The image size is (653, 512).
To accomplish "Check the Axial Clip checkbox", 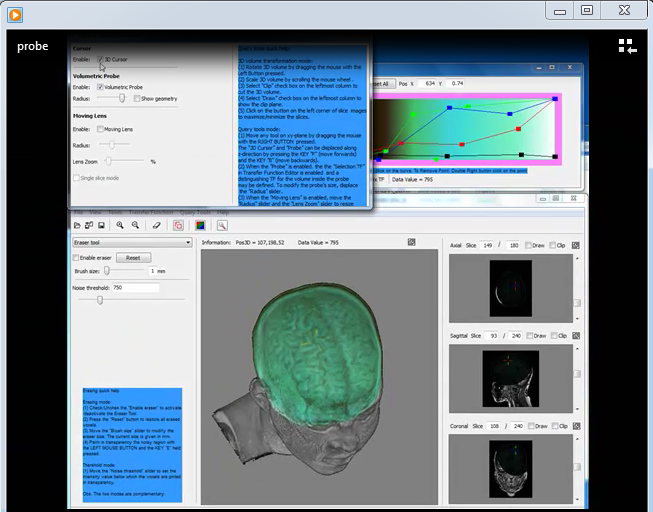I will tap(553, 245).
